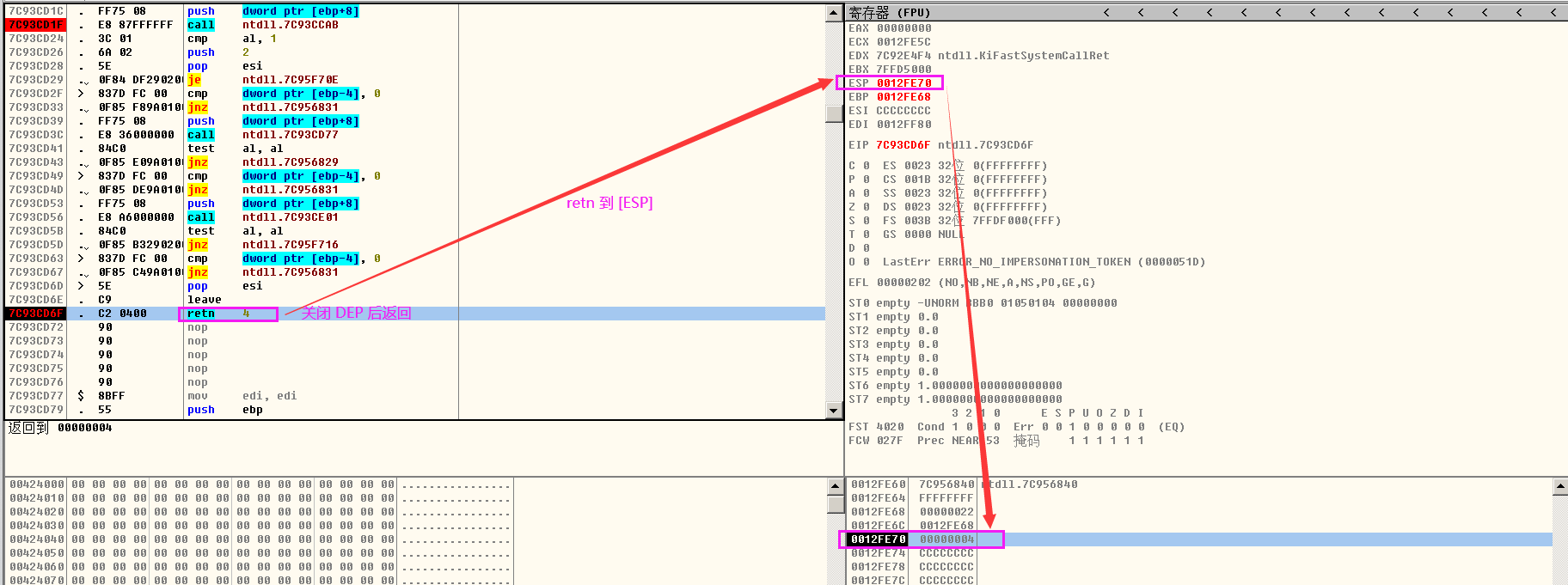Click the disassembly pane scroll-down arrow

pyautogui.click(x=833, y=411)
